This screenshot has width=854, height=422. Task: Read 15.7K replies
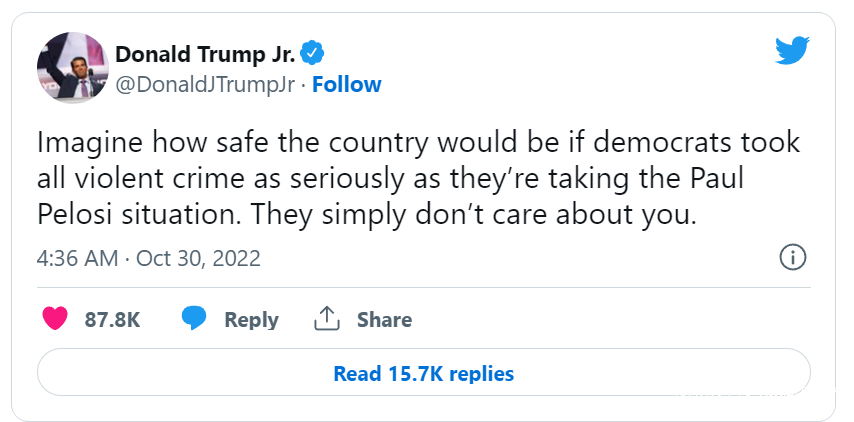(x=423, y=373)
